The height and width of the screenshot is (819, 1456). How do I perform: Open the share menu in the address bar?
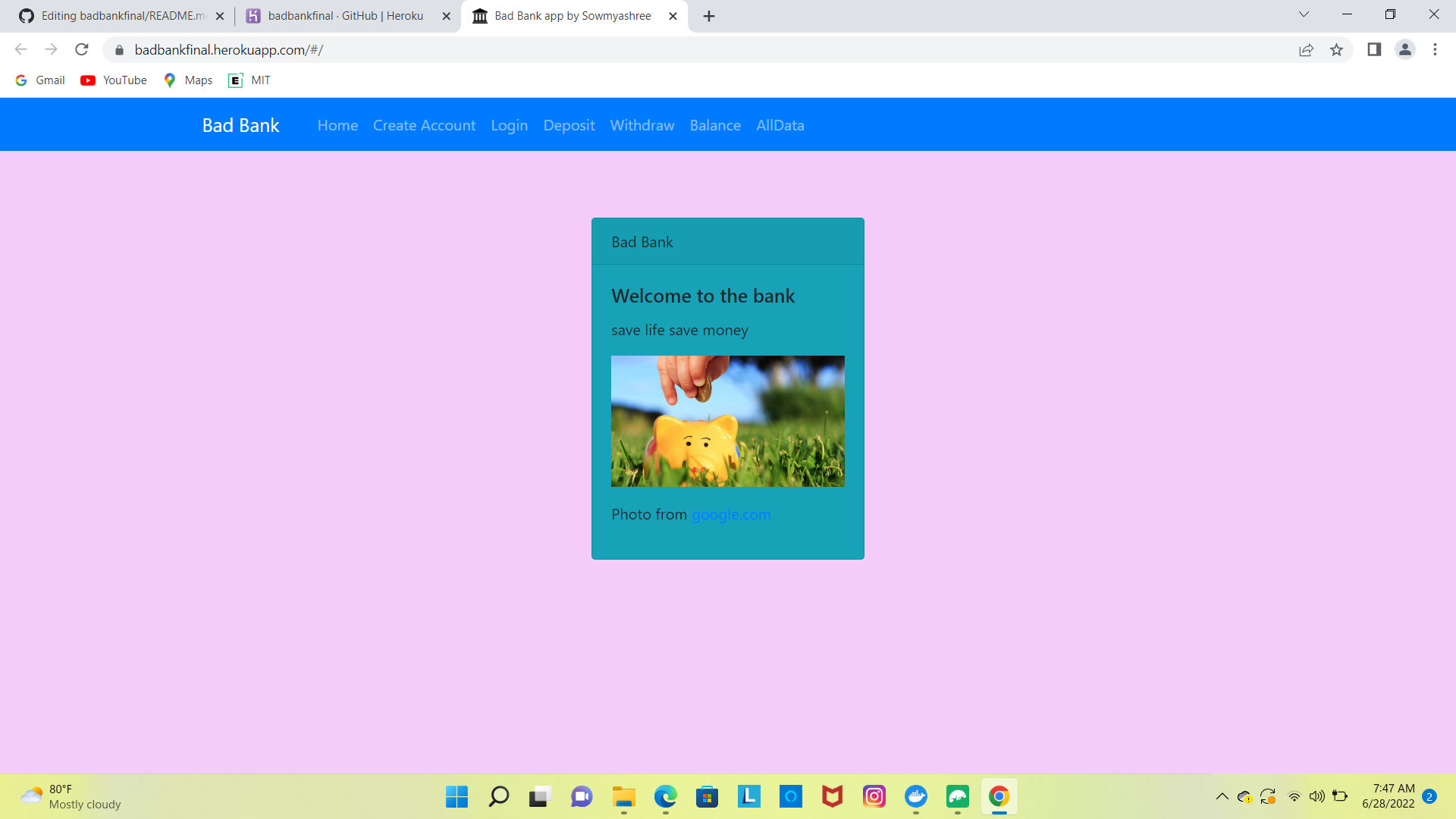pos(1306,49)
